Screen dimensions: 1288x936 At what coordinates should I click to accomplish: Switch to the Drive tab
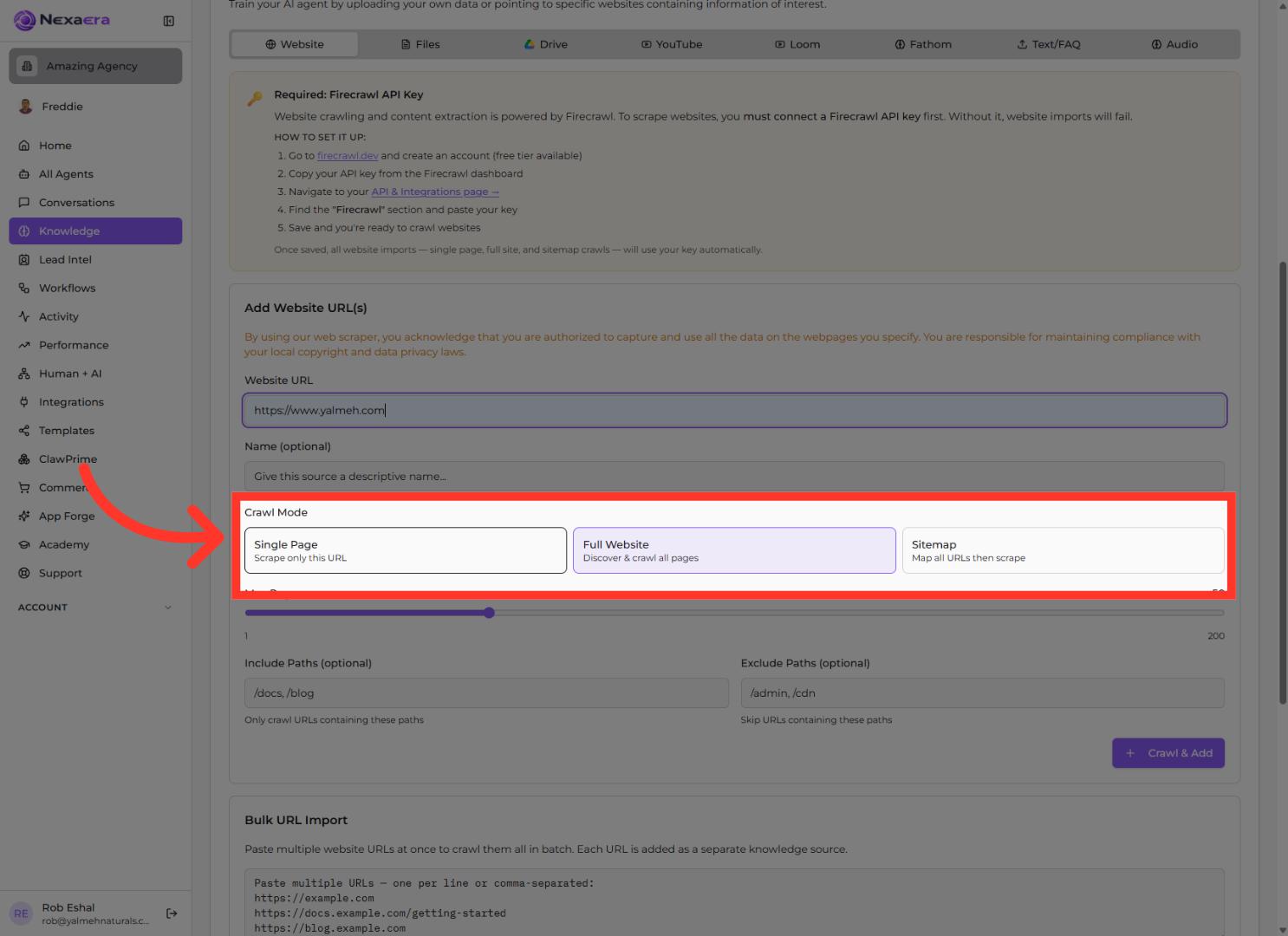546,44
